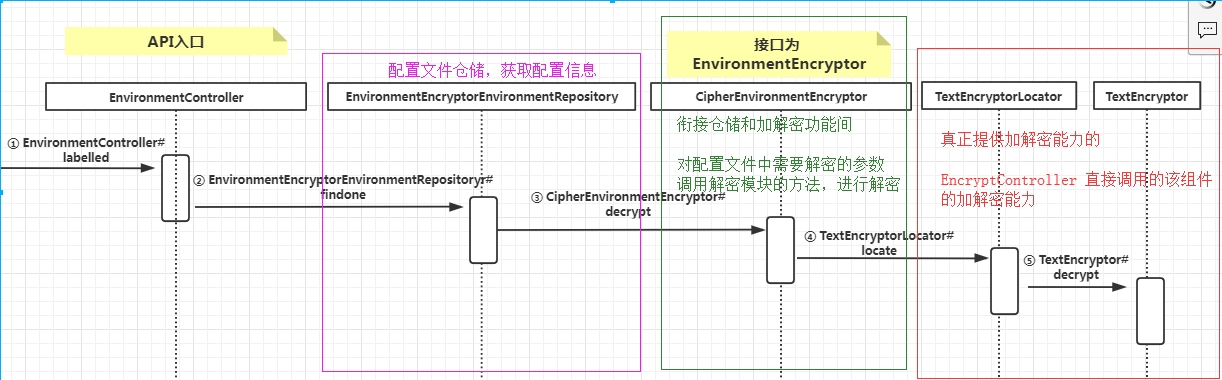This screenshot has height=380, width=1222.
Task: Select the CipherEnvironmentEncryptor header box
Action: click(x=781, y=97)
